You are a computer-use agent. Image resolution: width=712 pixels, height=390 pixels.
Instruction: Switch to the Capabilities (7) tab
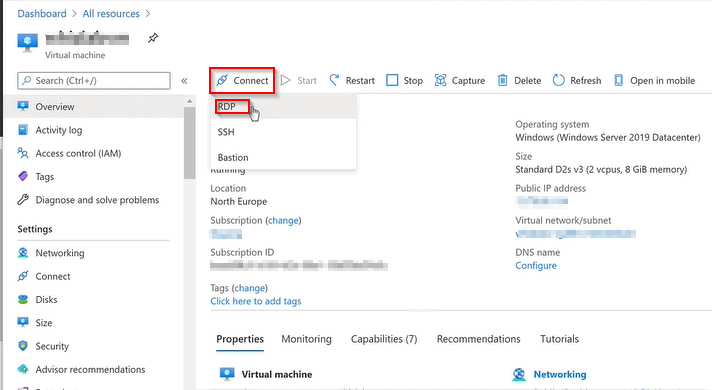tap(384, 339)
